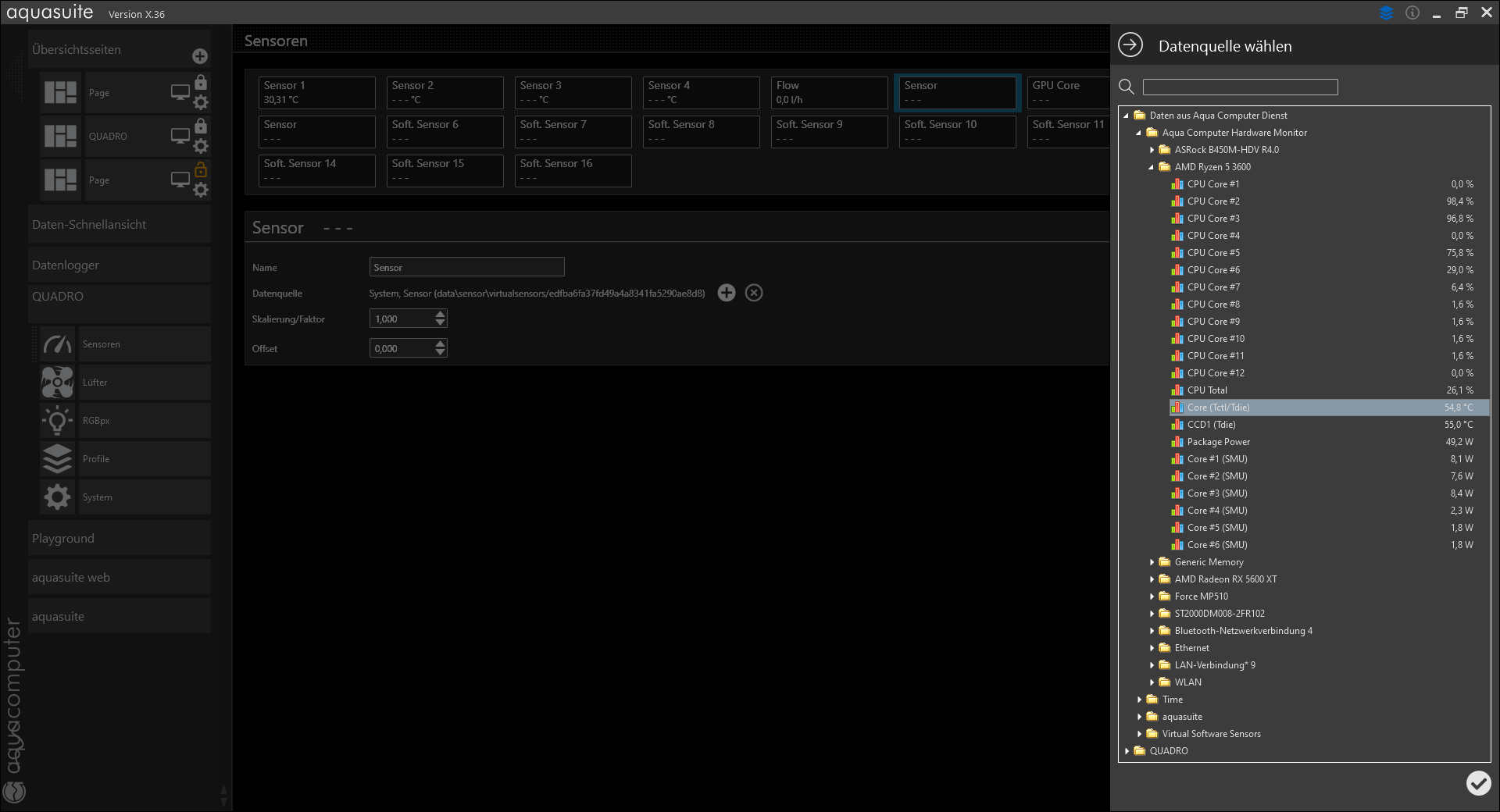Open the RGBpx light bulb icon
1500x812 pixels.
pos(57,421)
